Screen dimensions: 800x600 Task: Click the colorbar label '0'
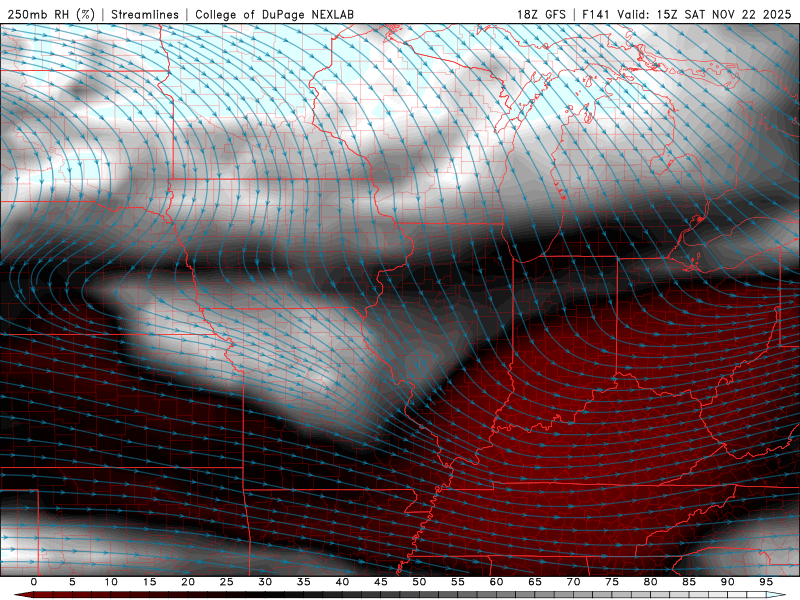click(x=34, y=582)
